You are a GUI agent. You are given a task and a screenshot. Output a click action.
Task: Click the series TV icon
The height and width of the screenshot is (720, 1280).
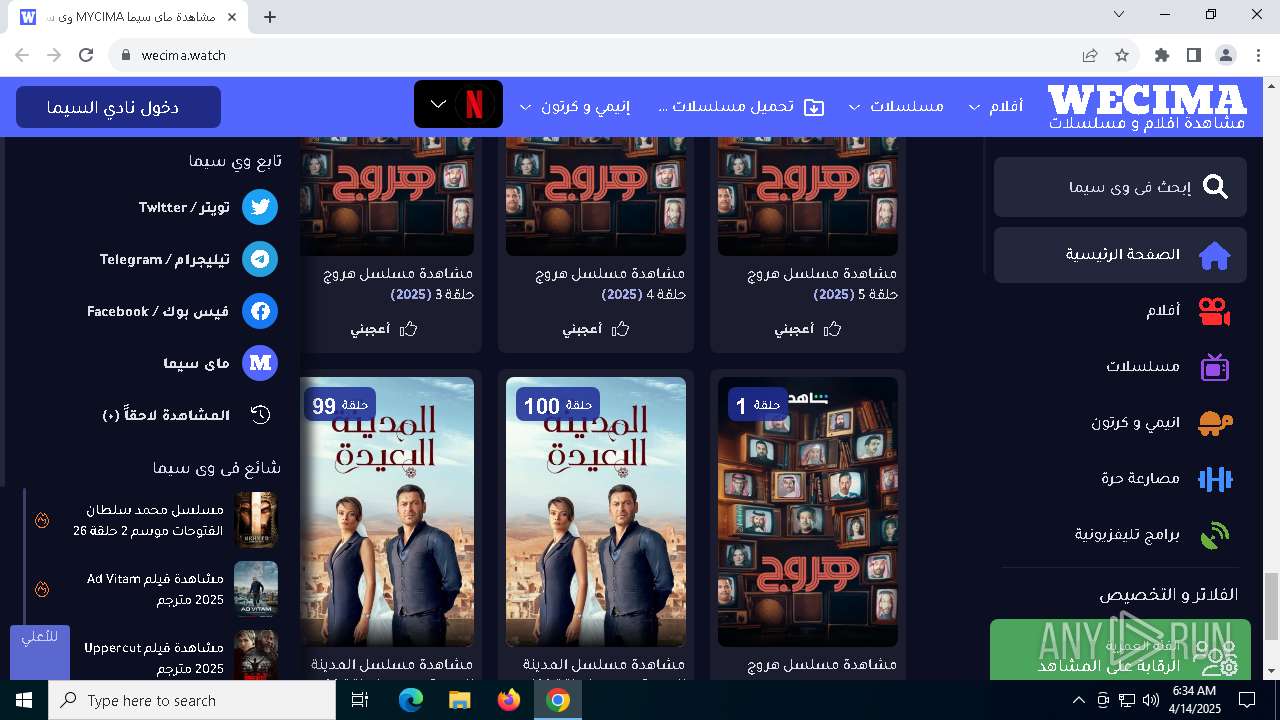(x=1215, y=367)
